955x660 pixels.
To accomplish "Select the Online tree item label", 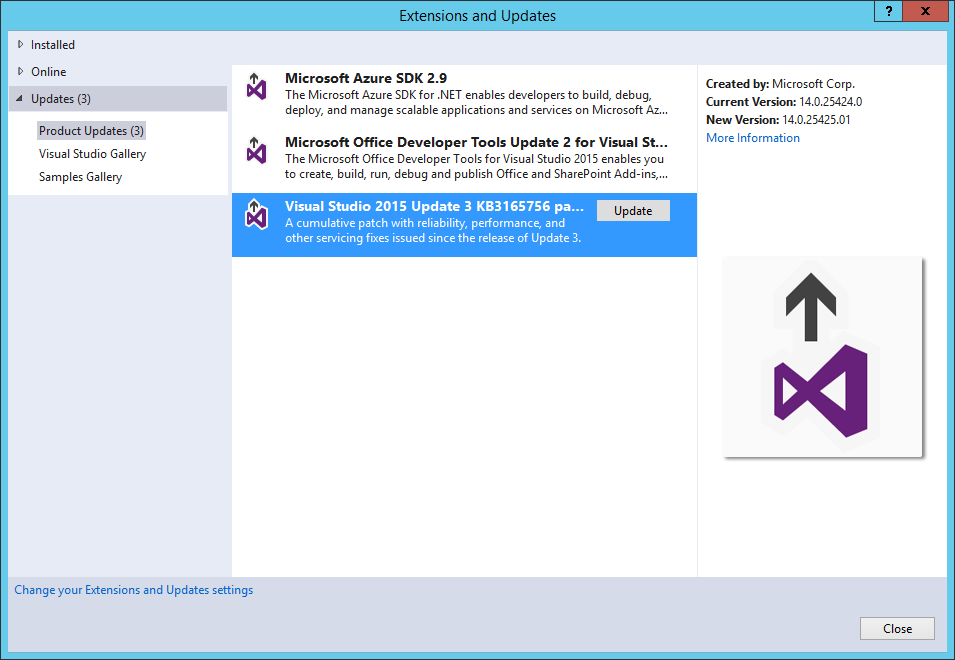I will coord(49,71).
